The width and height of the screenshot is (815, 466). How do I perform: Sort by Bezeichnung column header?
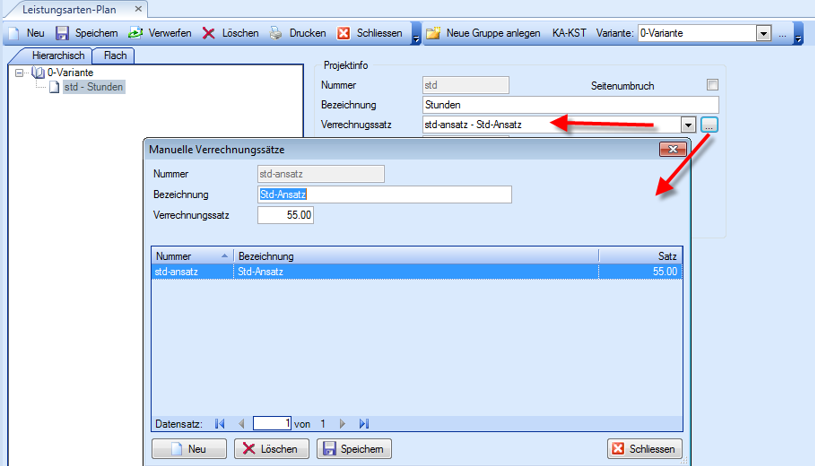[416, 256]
